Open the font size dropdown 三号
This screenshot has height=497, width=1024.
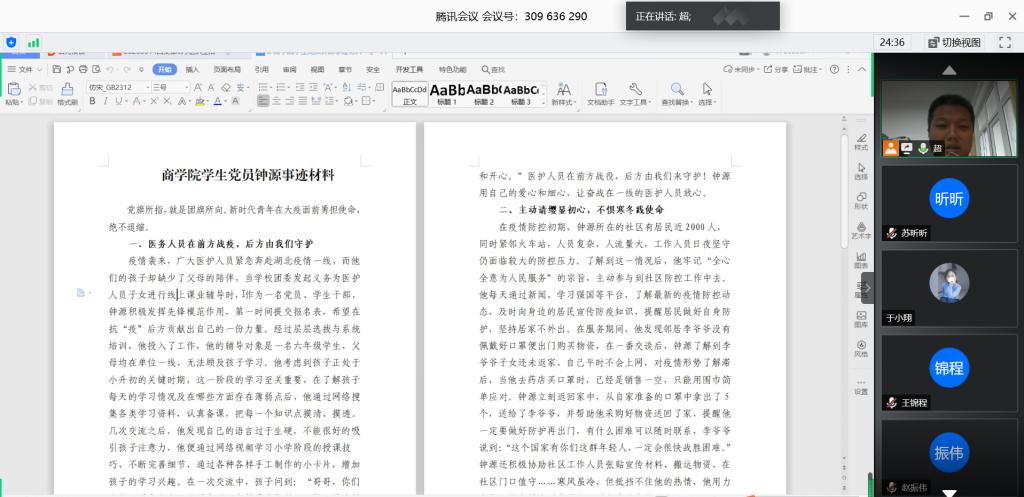[169, 87]
